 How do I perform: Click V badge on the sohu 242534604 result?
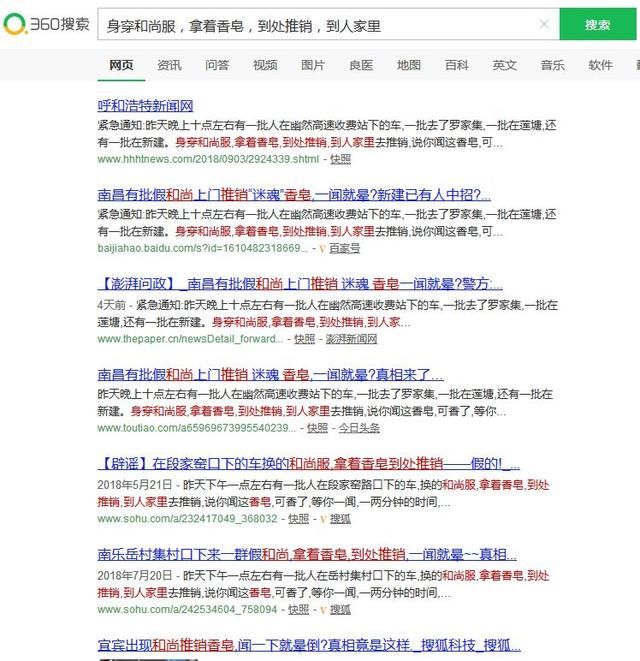(x=323, y=610)
